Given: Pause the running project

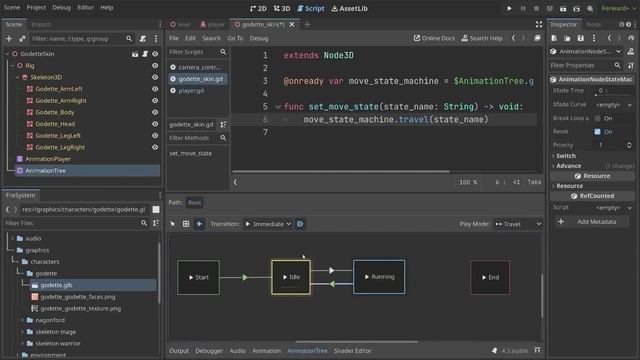Looking at the screenshot, I should (x=523, y=8).
